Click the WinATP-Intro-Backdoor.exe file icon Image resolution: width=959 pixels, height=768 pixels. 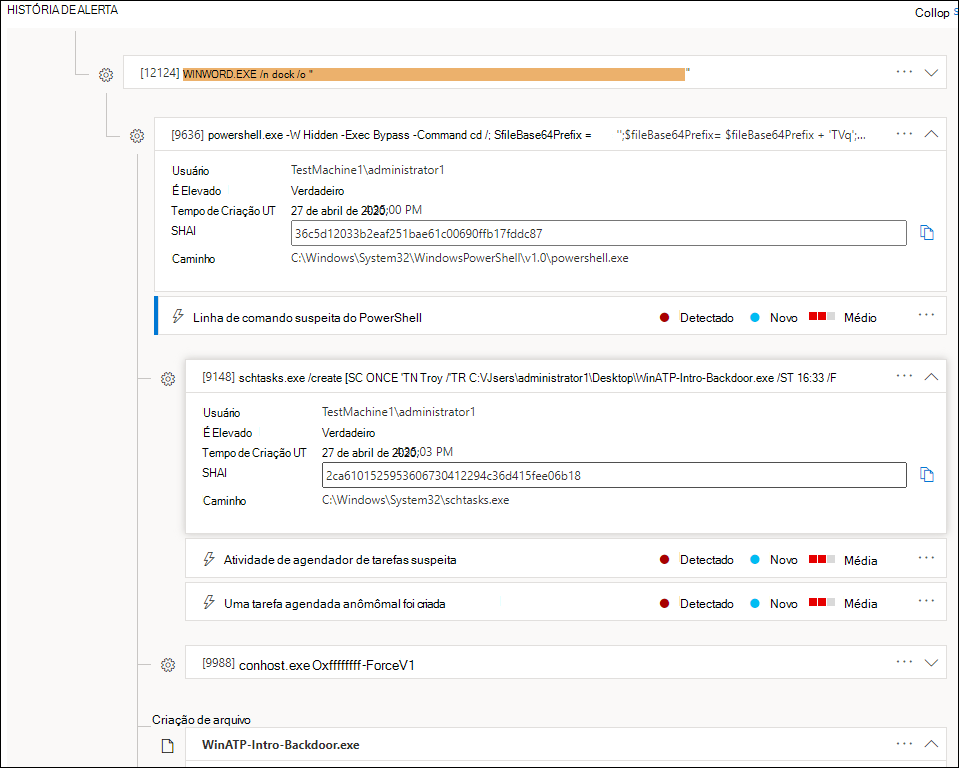coord(168,745)
